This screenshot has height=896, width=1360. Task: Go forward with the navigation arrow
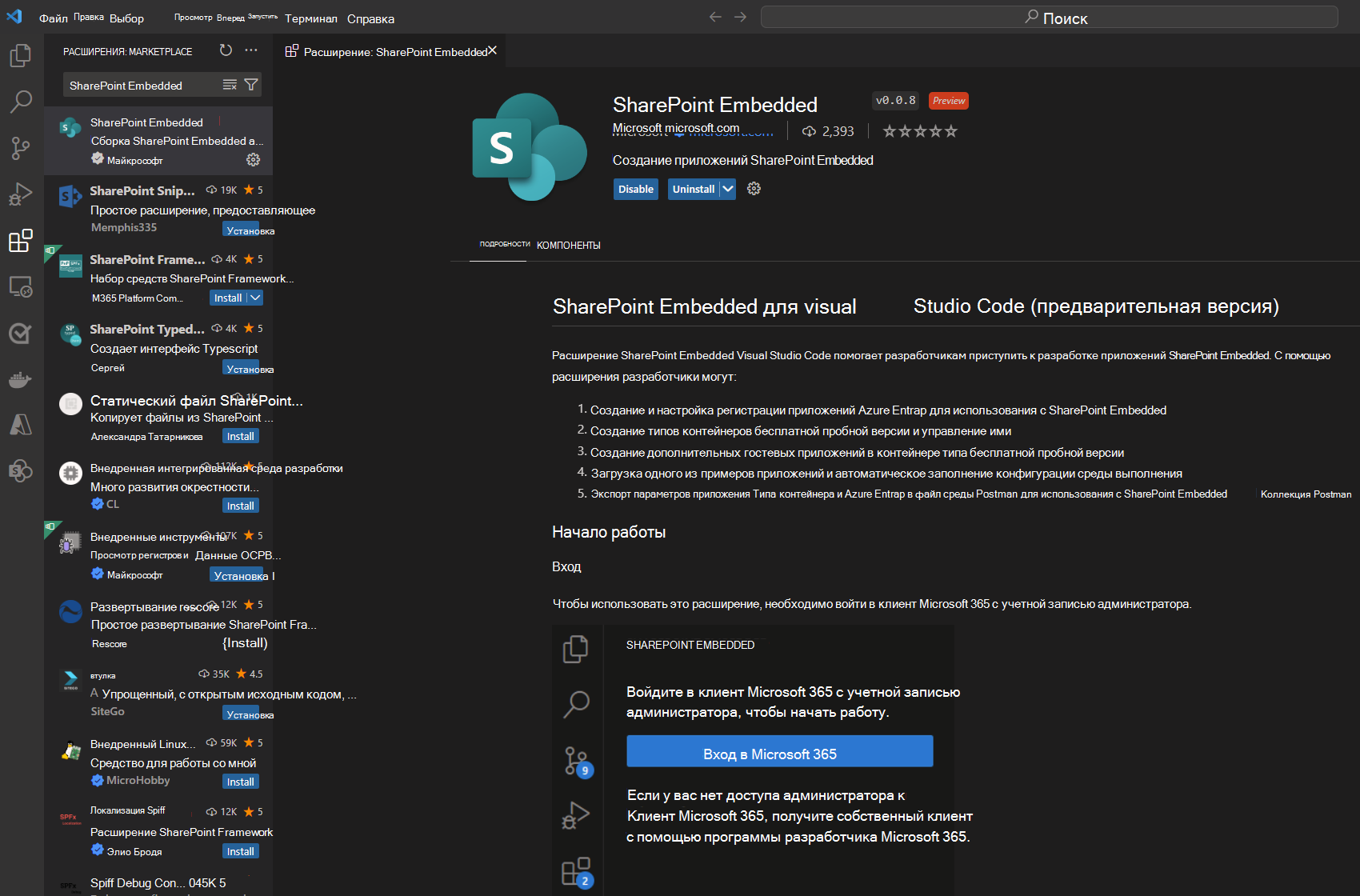coord(741,17)
